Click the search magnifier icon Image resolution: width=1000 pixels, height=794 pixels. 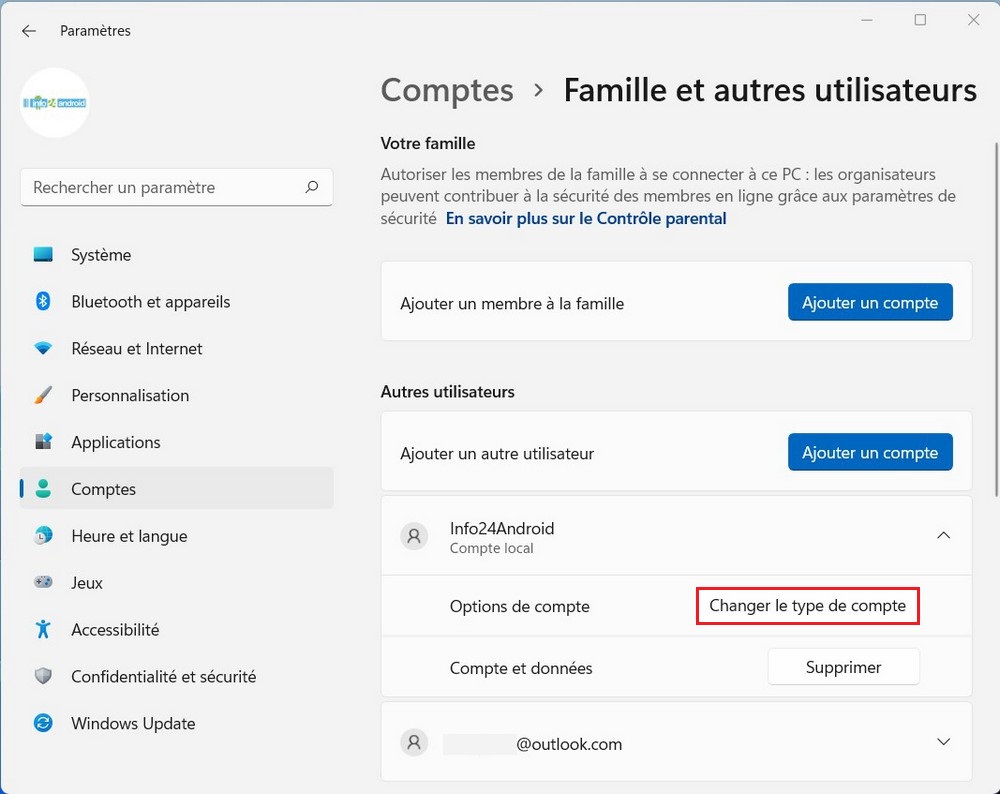point(312,187)
